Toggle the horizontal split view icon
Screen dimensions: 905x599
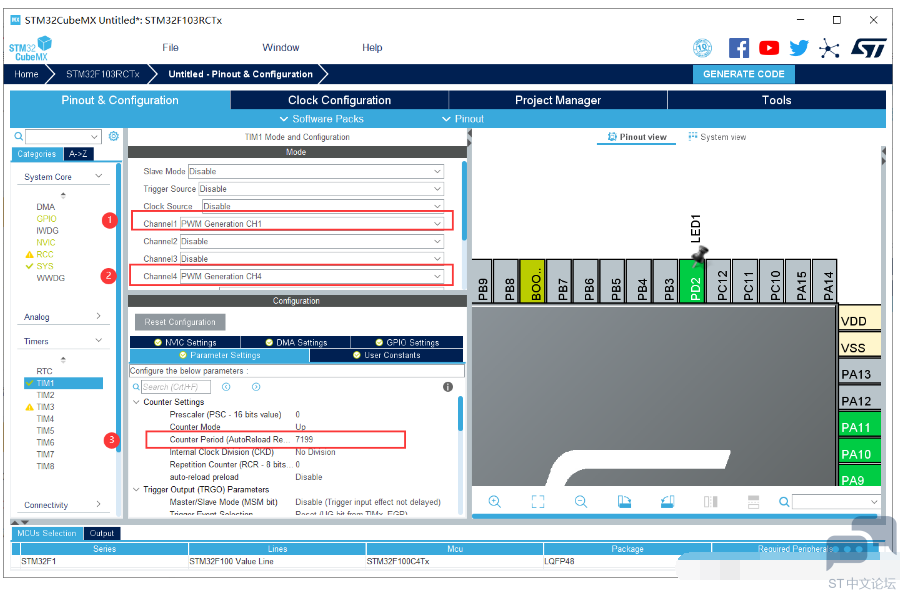point(753,501)
